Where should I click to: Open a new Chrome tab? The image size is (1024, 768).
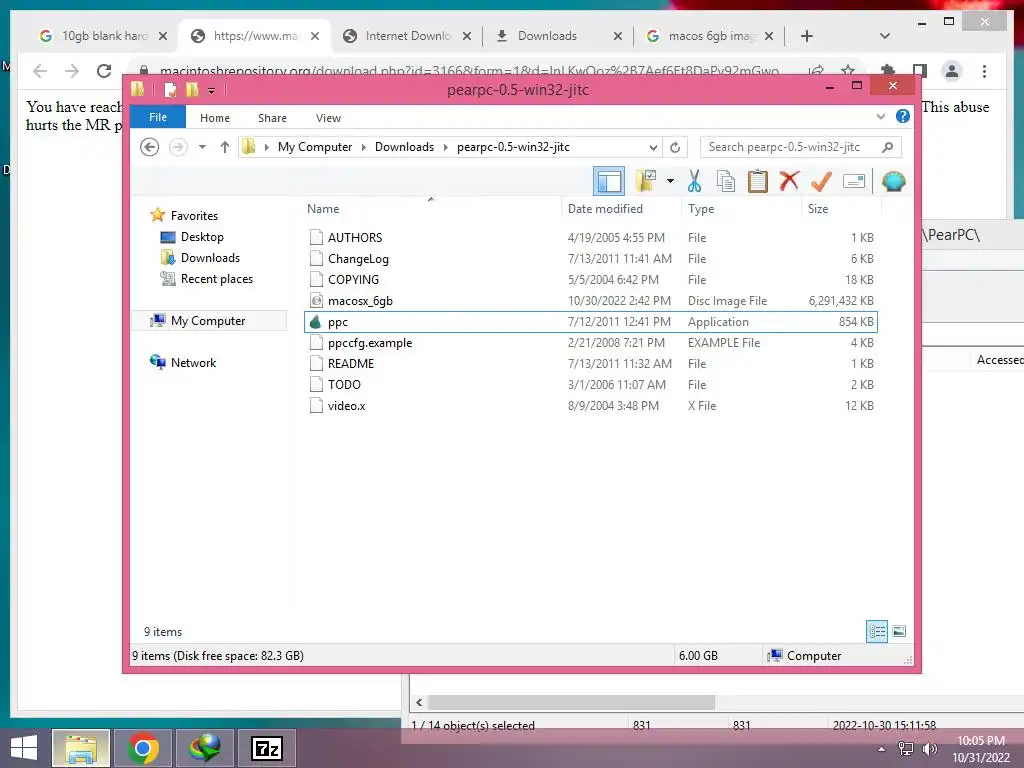click(x=807, y=36)
